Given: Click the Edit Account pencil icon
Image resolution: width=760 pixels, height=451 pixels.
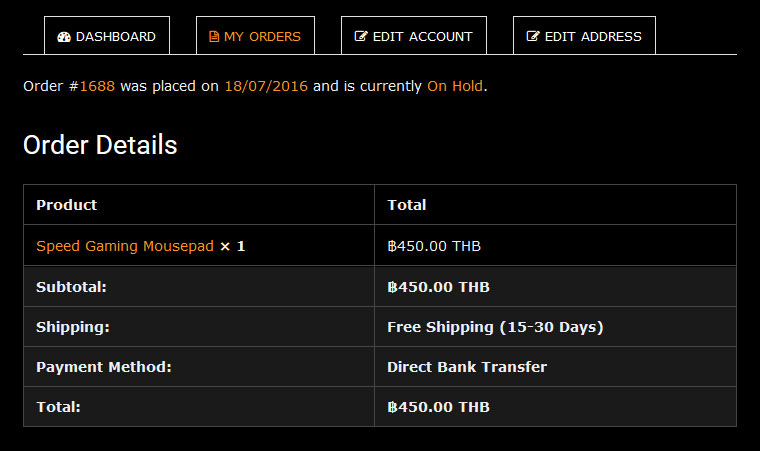Looking at the screenshot, I should pos(361,37).
